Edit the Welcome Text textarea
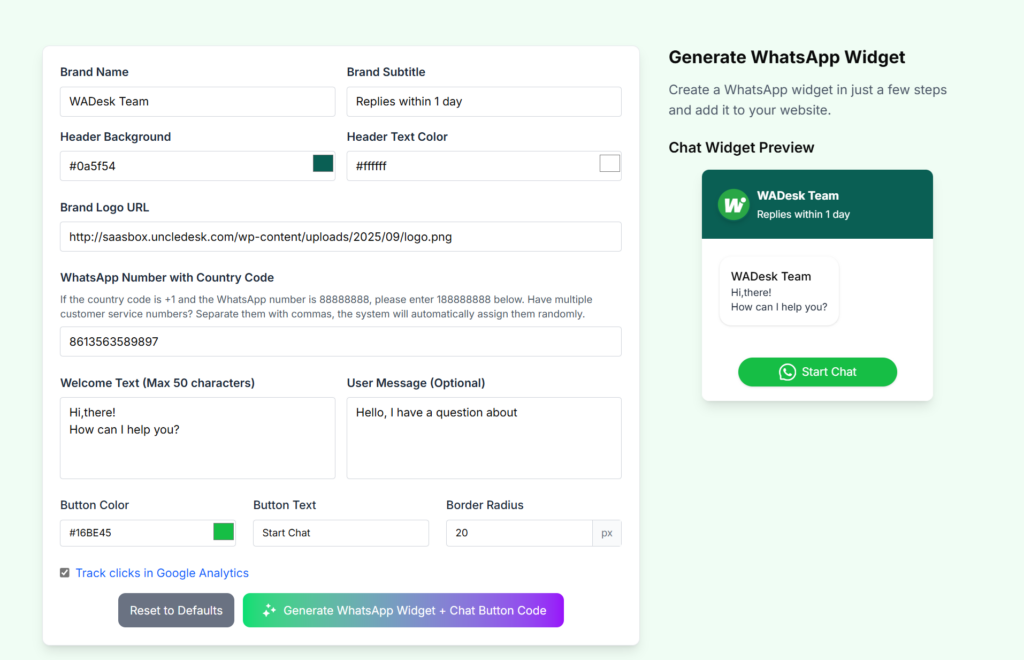This screenshot has width=1024, height=660. pos(197,438)
